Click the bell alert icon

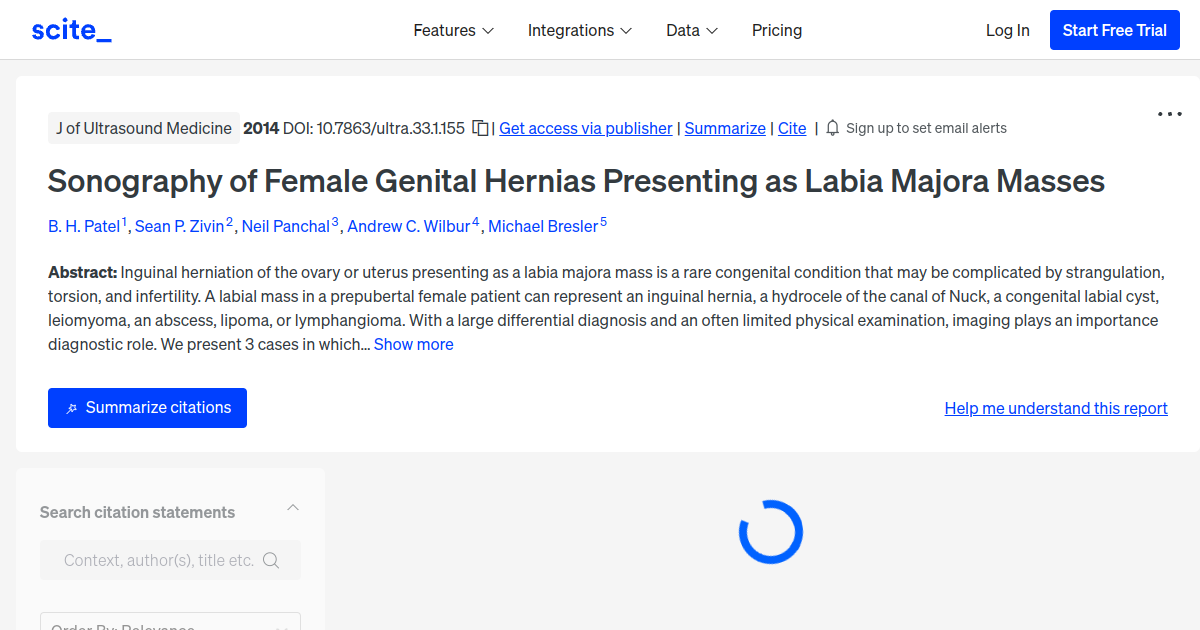833,128
